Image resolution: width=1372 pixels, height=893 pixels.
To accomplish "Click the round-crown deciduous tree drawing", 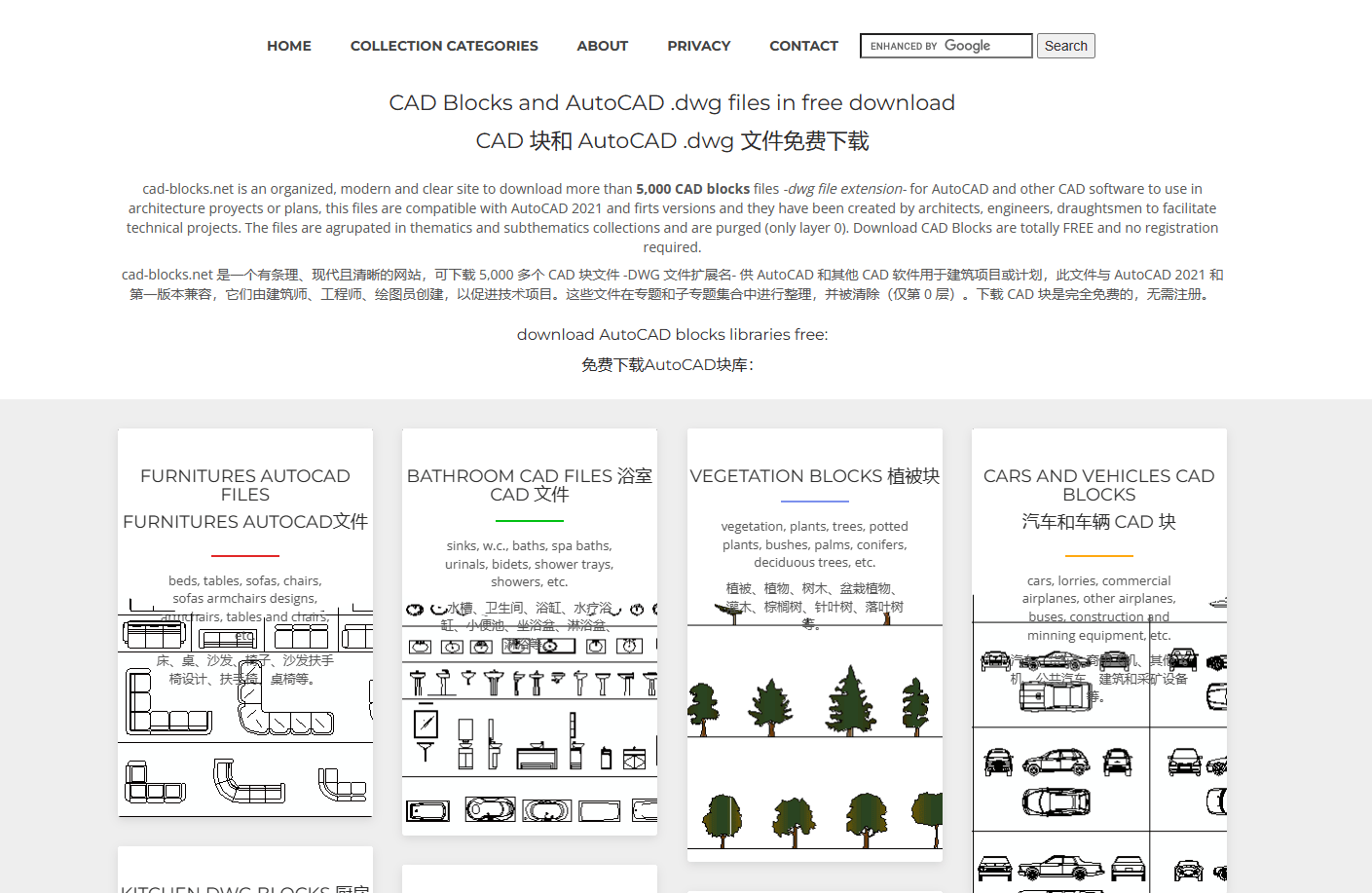I will tap(866, 814).
